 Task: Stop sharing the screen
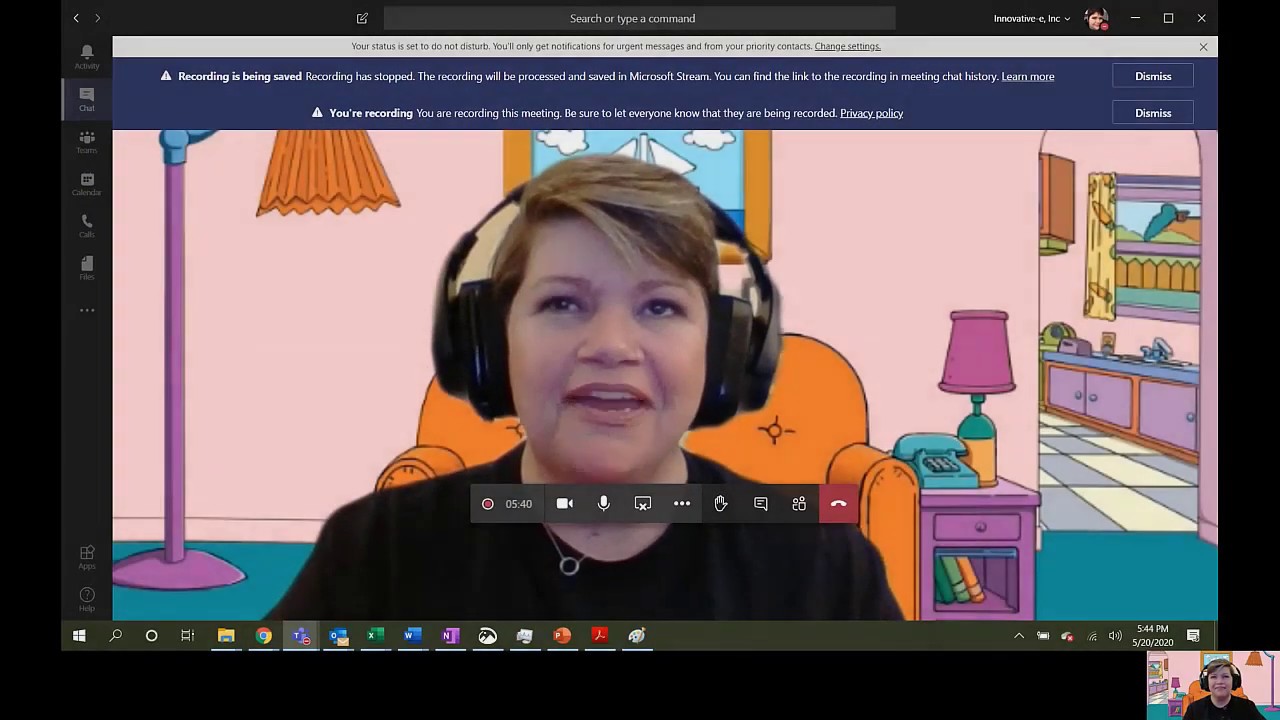(x=643, y=504)
